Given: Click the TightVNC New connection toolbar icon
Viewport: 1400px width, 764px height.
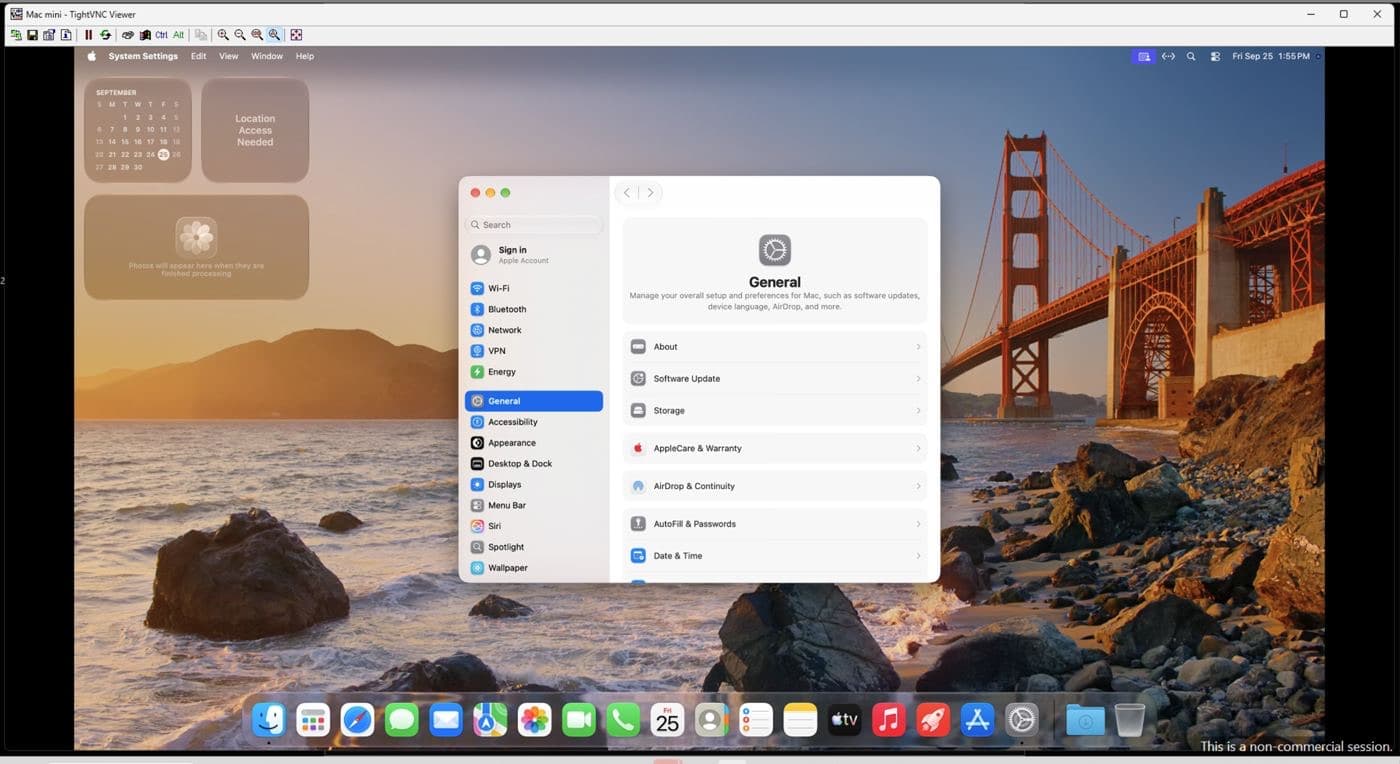Looking at the screenshot, I should [15, 35].
